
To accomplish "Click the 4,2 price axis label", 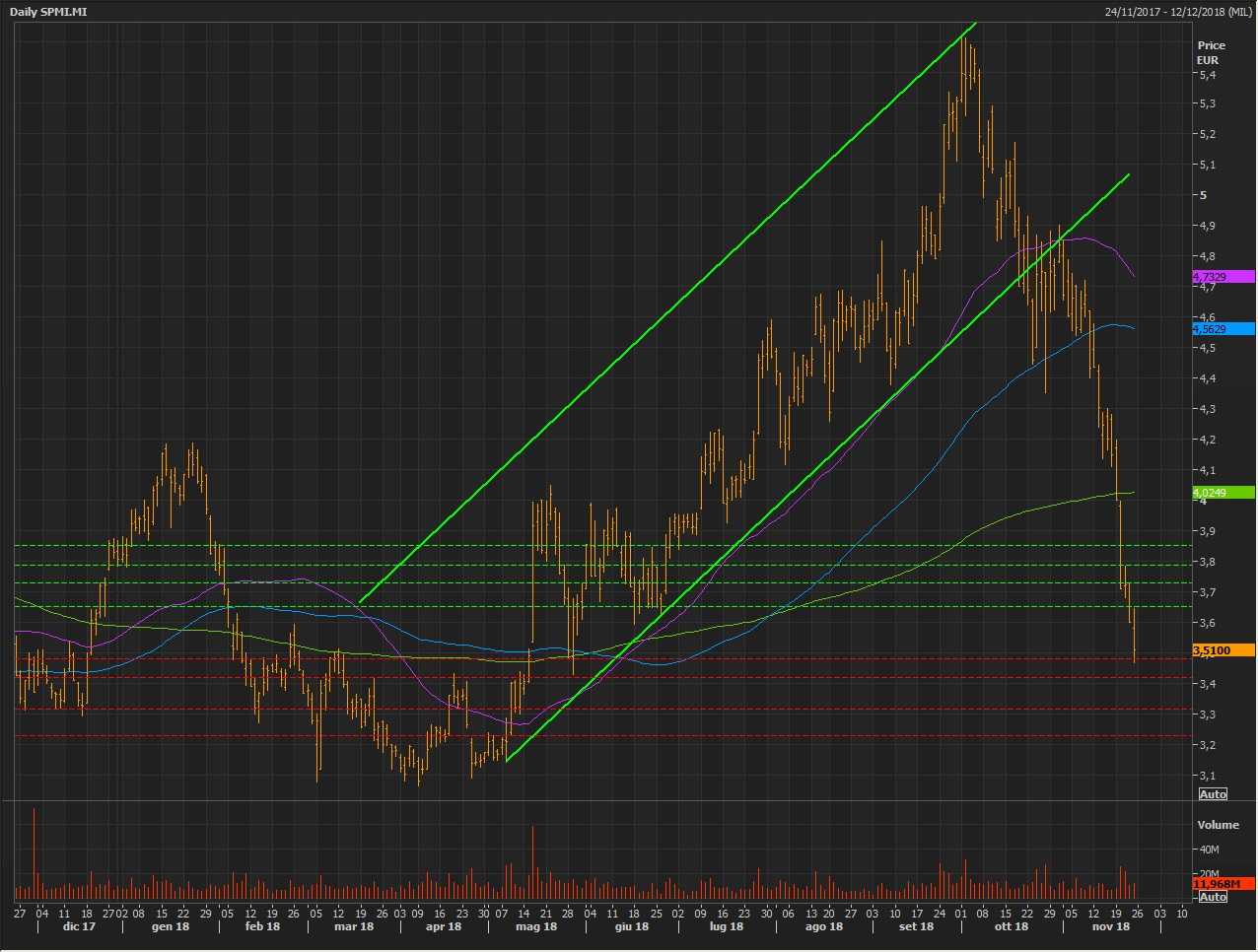I will click(1208, 440).
